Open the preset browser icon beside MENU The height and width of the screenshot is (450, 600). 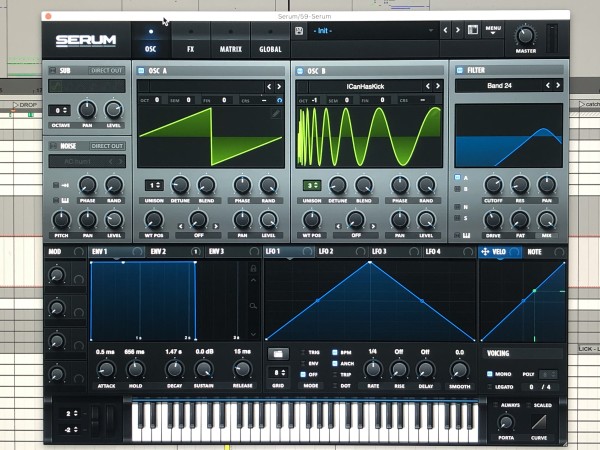coord(473,30)
